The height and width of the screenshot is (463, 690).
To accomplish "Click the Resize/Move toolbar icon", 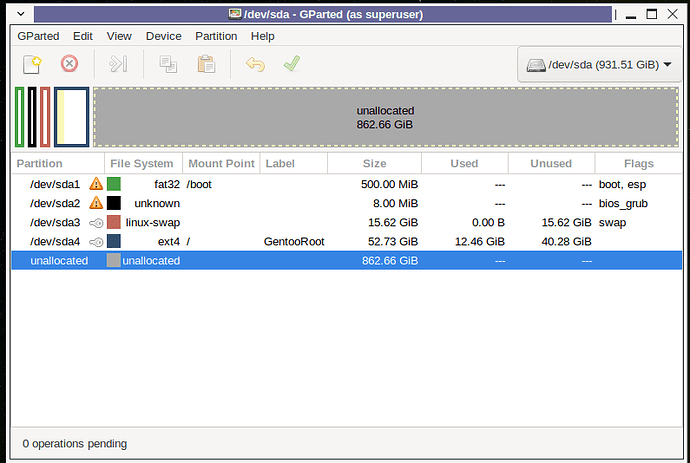I will (x=118, y=64).
